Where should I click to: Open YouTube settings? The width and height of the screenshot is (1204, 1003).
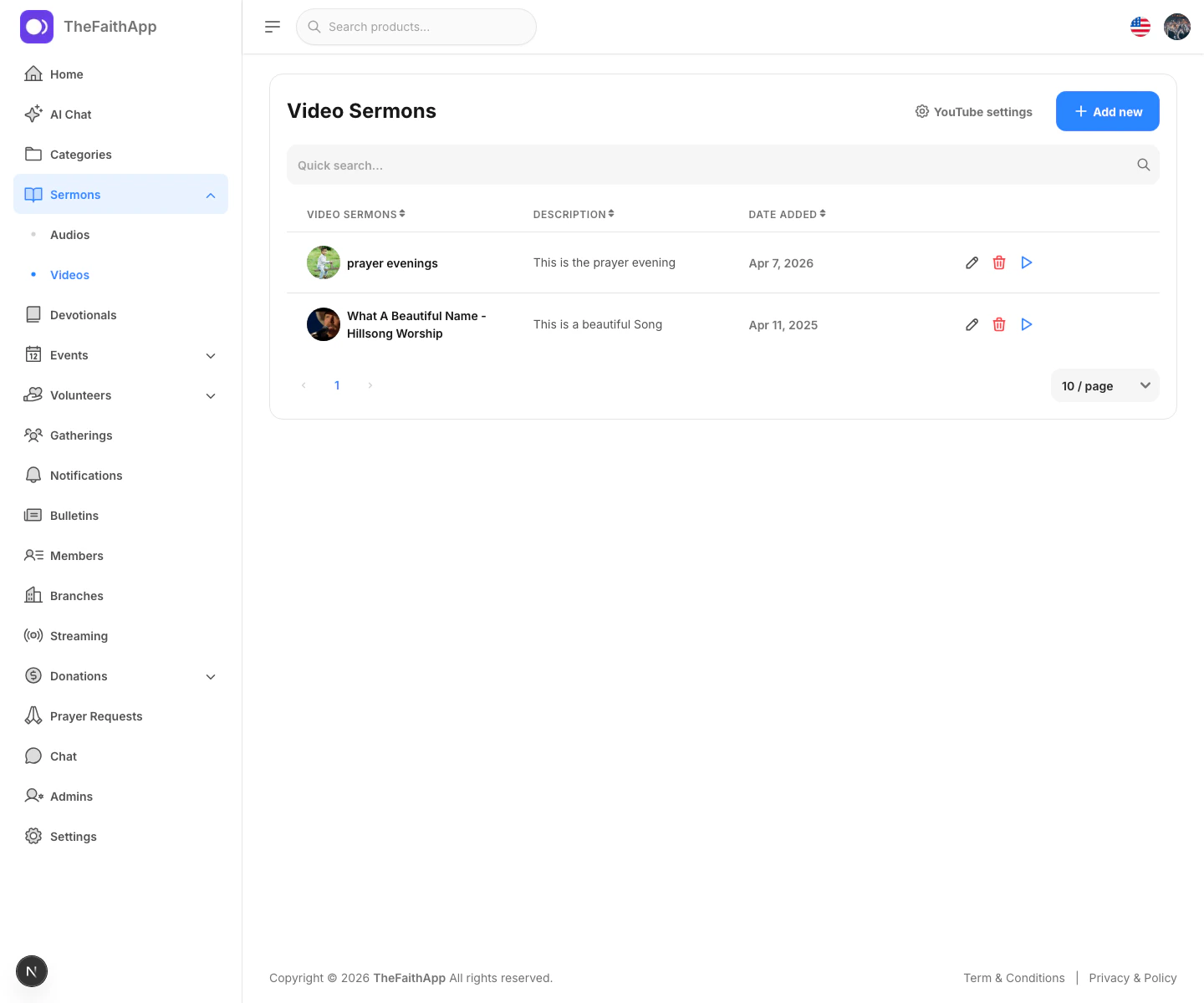[x=974, y=111]
